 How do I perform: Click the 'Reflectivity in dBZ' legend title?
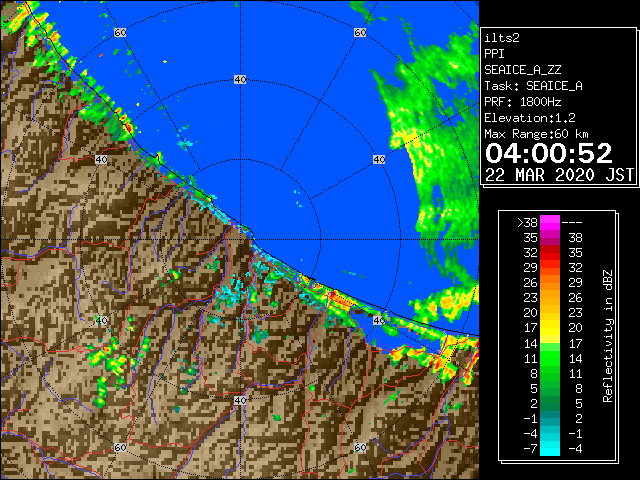(608, 336)
